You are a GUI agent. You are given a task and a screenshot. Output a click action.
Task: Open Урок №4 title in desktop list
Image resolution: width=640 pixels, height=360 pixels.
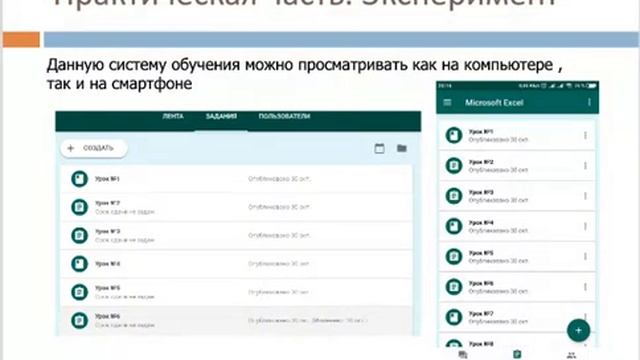coord(107,264)
